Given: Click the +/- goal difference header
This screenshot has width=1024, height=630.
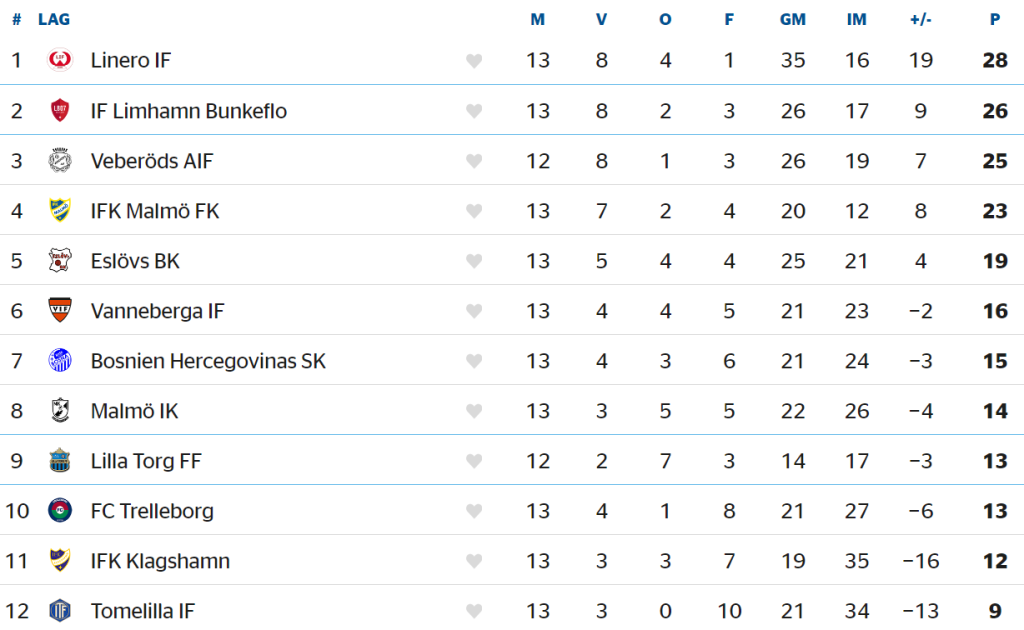Looking at the screenshot, I should [921, 20].
